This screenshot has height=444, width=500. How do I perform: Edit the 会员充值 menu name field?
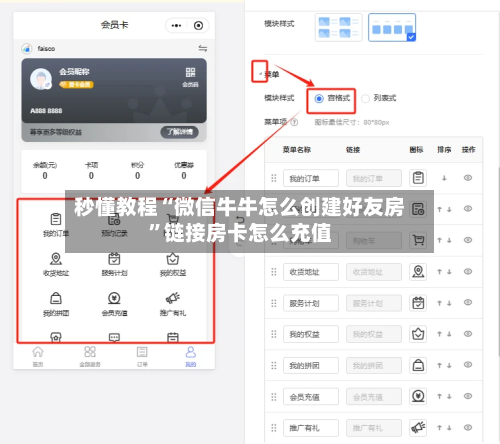click(311, 397)
